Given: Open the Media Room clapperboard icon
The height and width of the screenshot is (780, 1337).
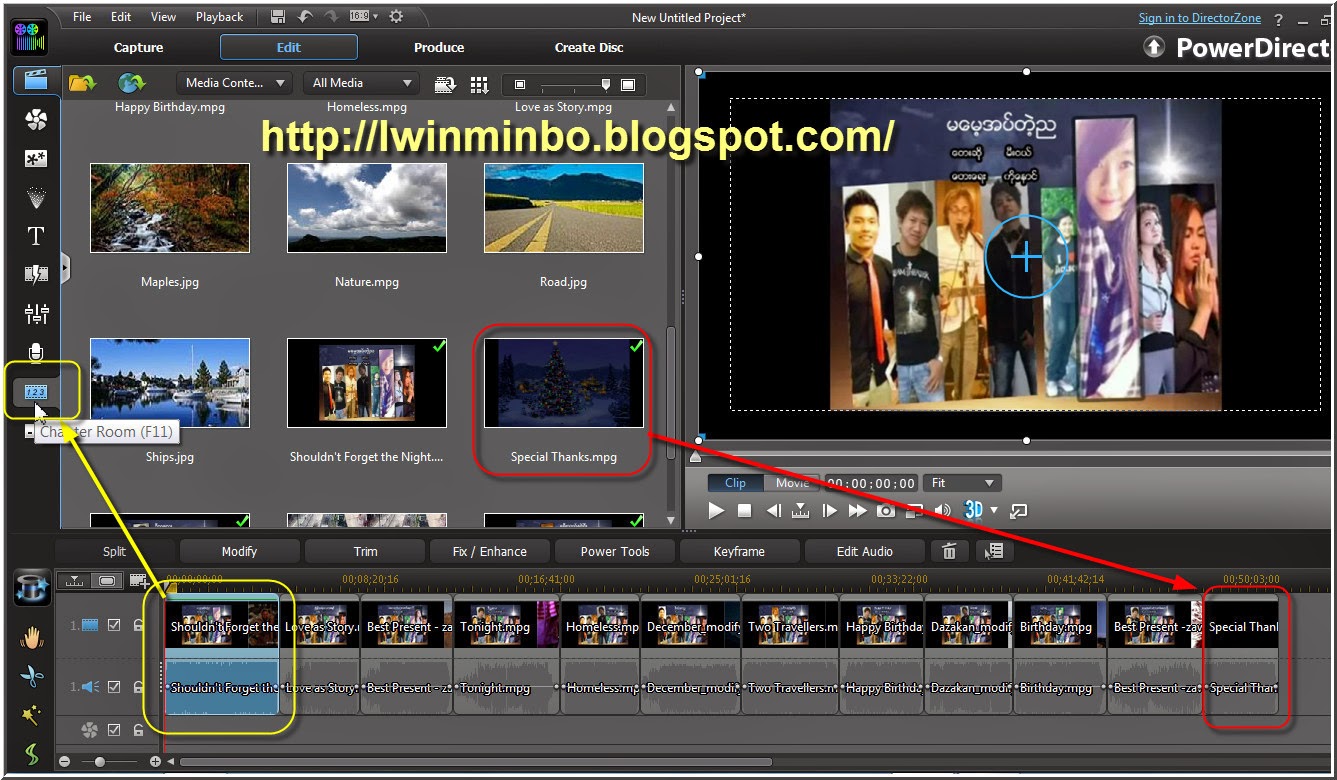Looking at the screenshot, I should coord(36,80).
